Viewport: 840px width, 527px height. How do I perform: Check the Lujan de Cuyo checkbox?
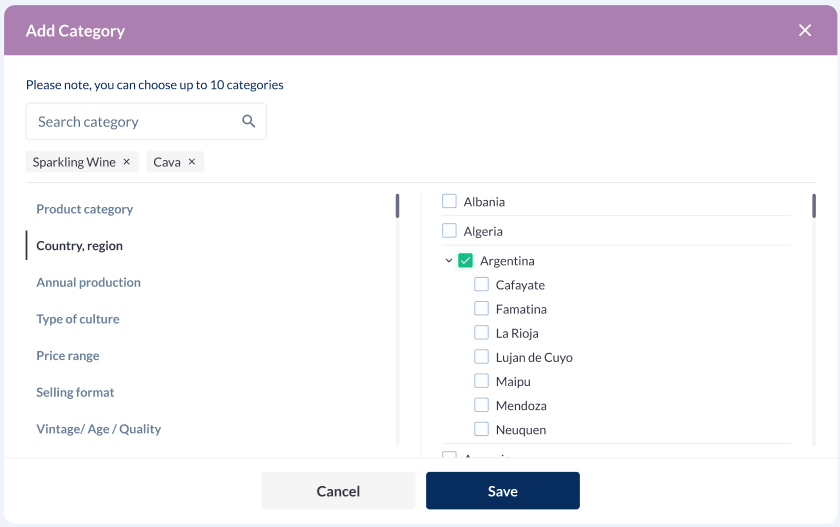click(x=482, y=358)
